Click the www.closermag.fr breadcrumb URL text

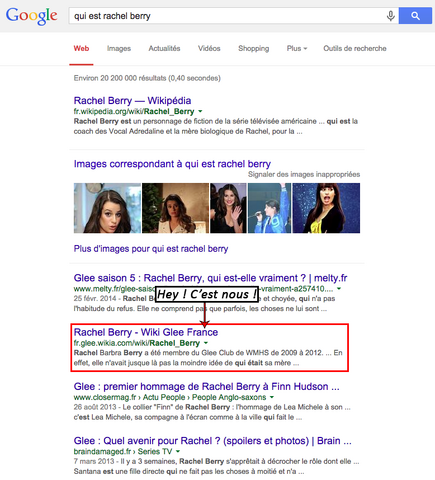point(170,397)
